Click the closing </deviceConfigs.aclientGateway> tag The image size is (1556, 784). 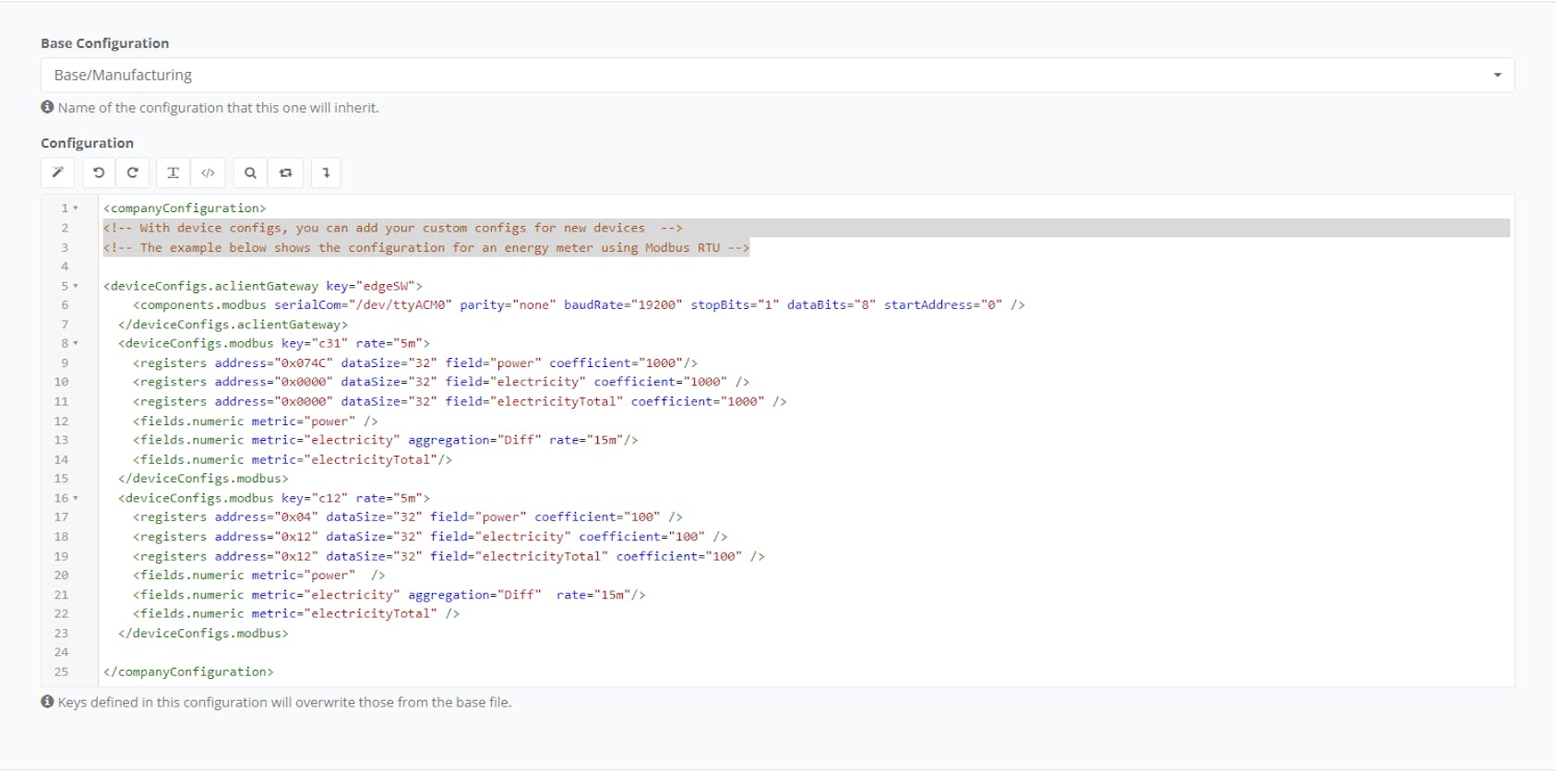pyautogui.click(x=233, y=324)
